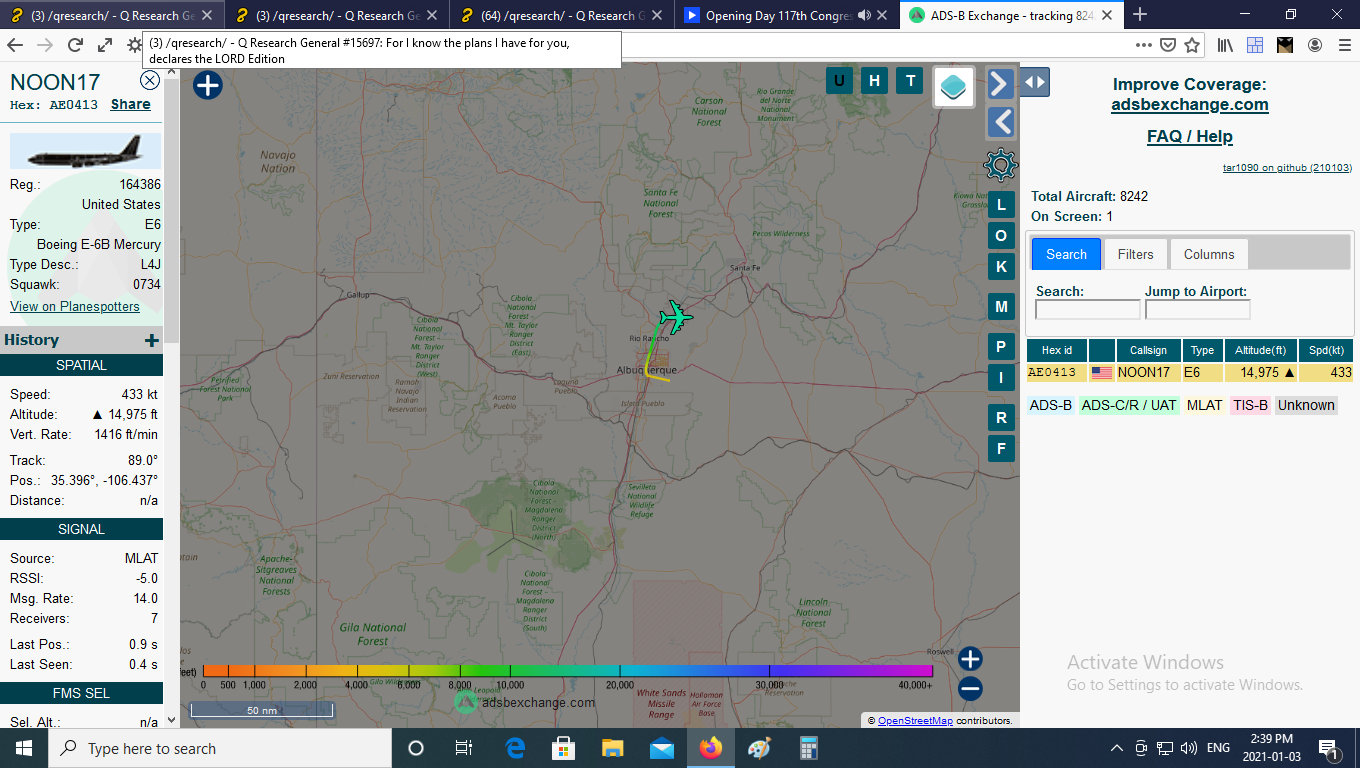
Task: Open a new browser tab
Action: pyautogui.click(x=1140, y=14)
